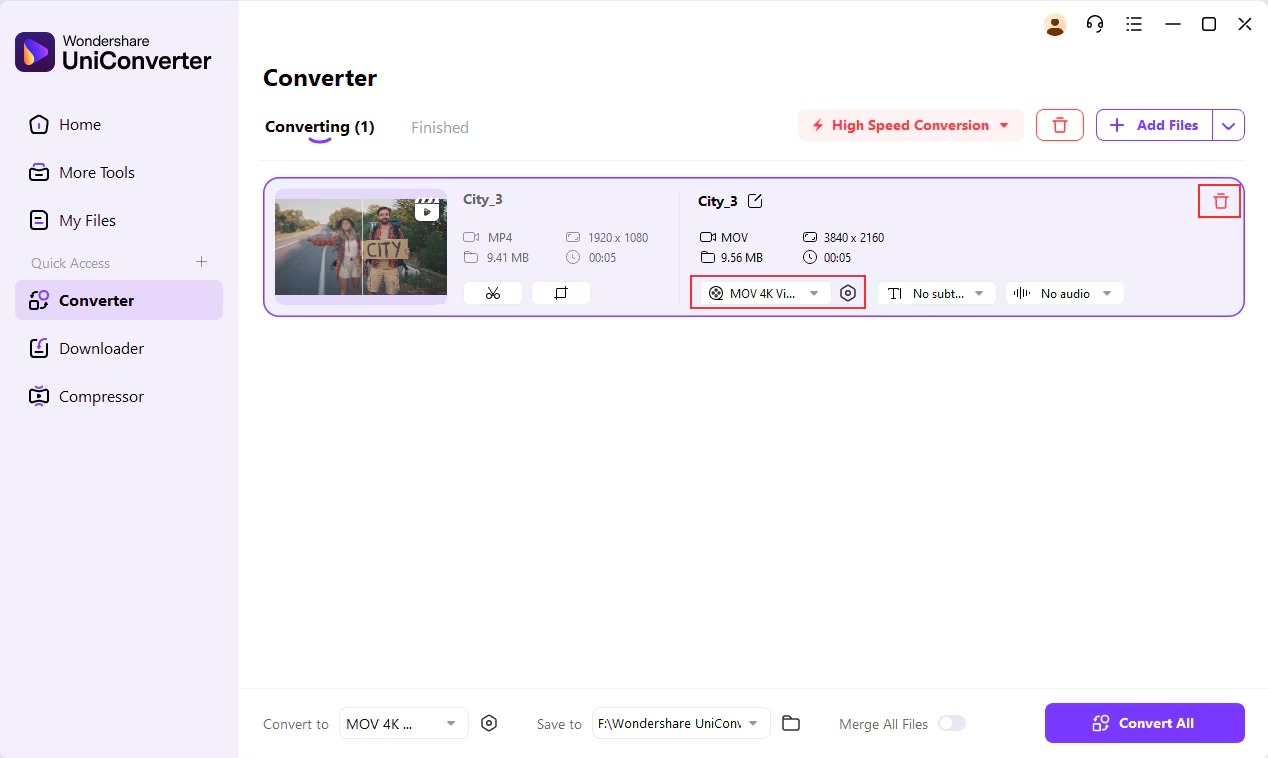Open bottom Convert to settings icon
Image resolution: width=1268 pixels, height=758 pixels.
point(489,723)
